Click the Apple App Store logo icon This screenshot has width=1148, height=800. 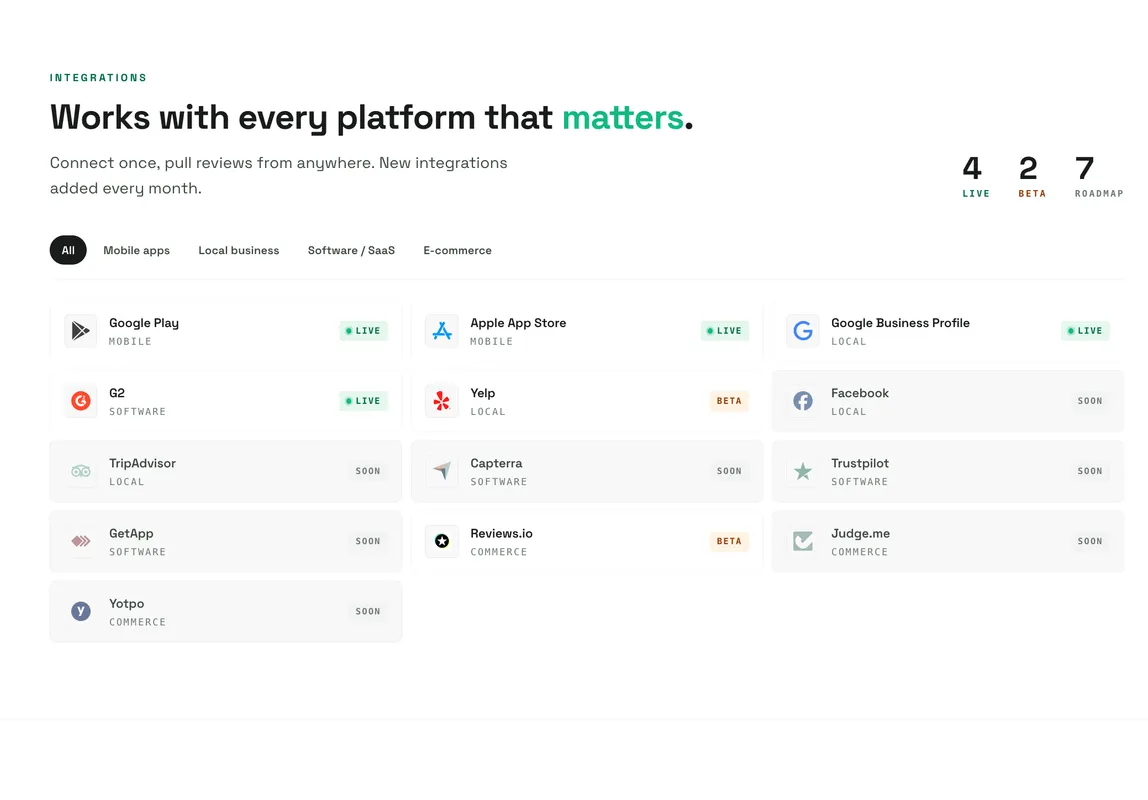(441, 331)
